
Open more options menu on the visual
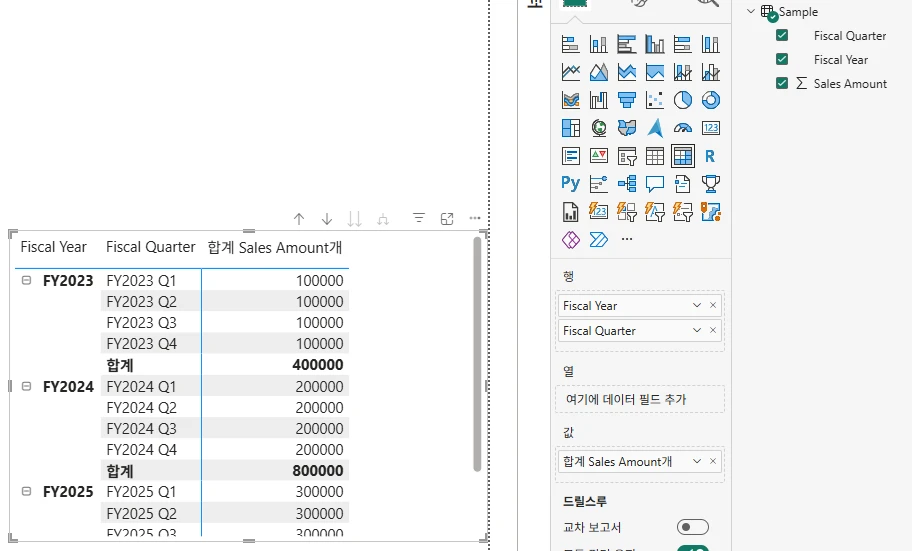coord(475,219)
